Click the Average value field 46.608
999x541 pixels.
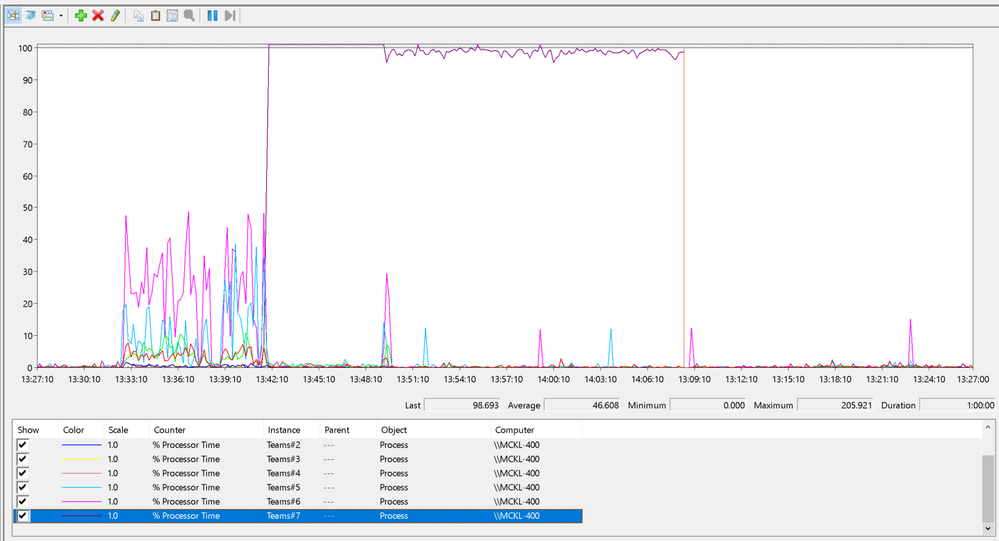[582, 405]
